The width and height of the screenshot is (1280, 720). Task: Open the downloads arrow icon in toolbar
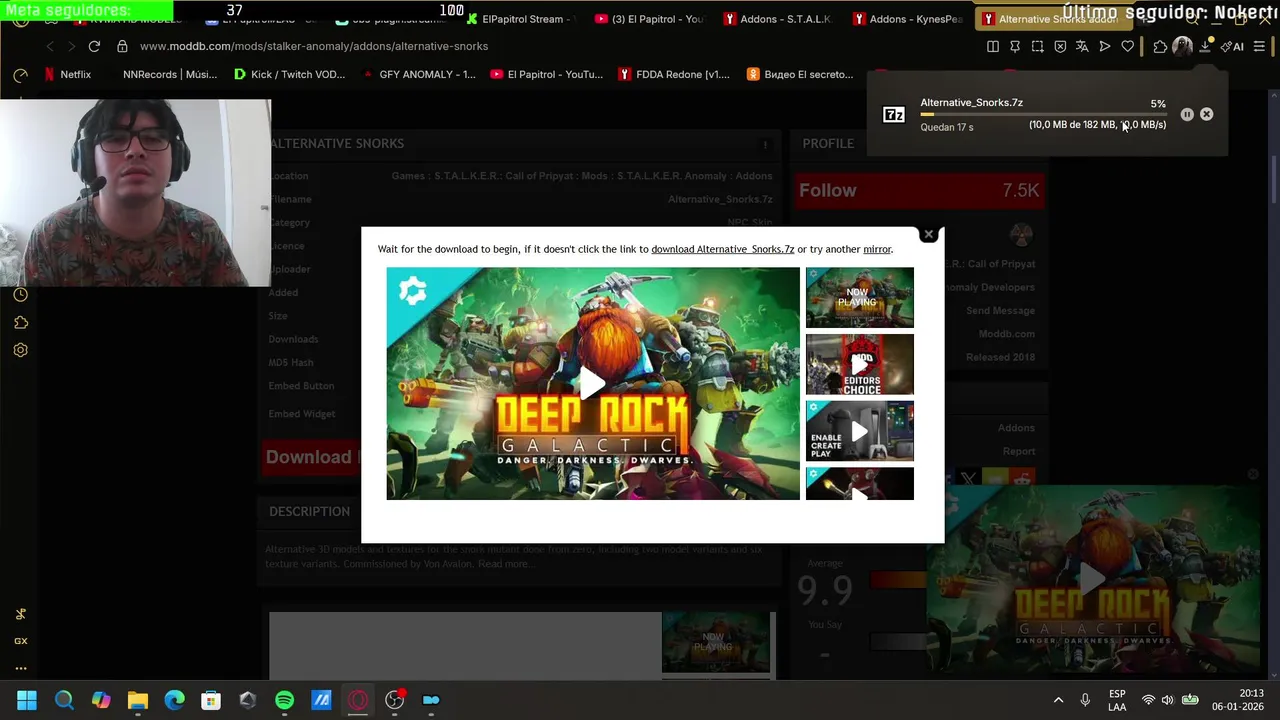1206,46
